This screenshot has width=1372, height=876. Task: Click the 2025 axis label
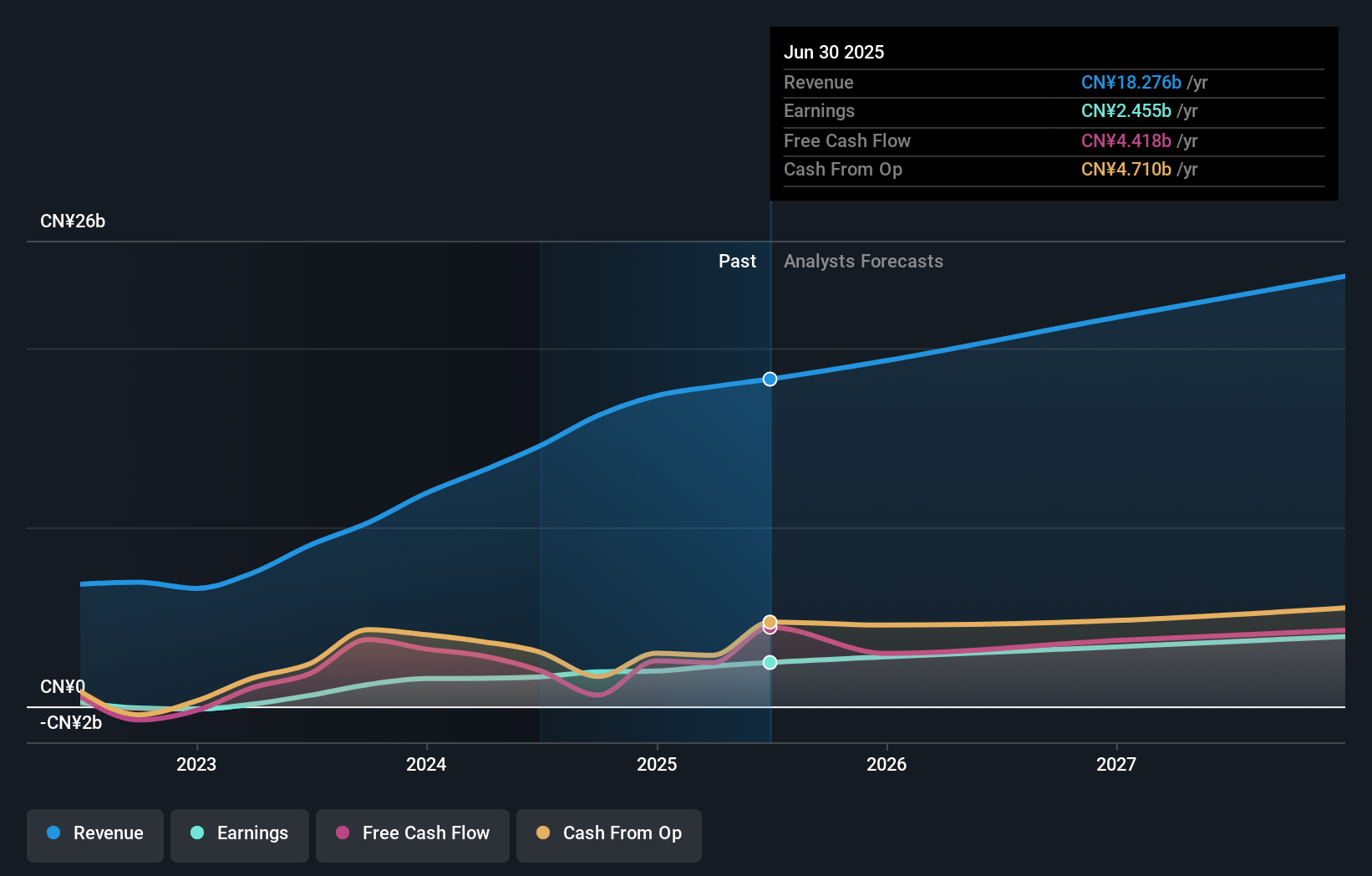coord(657,763)
